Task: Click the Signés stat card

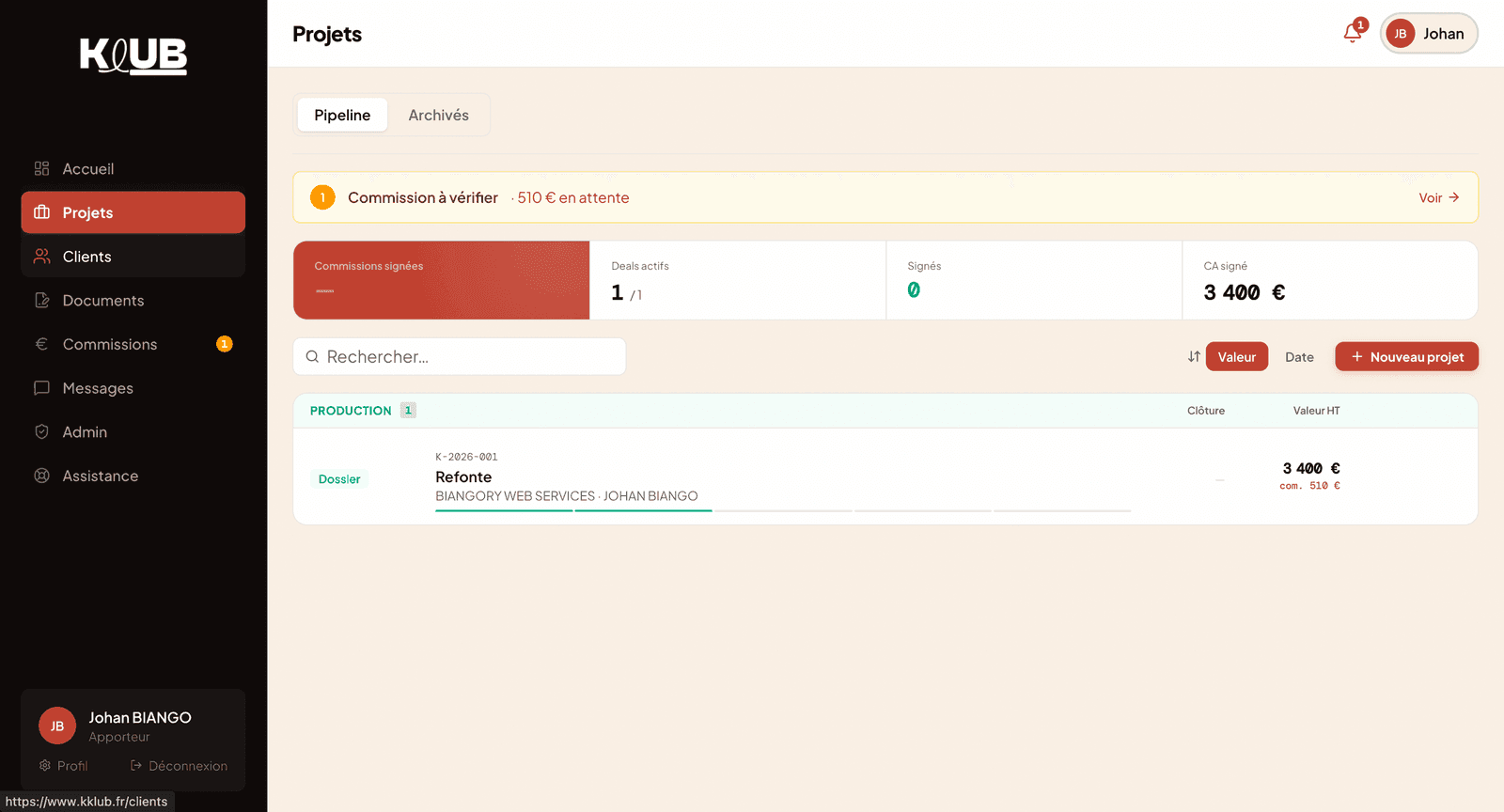Action: 1033,280
